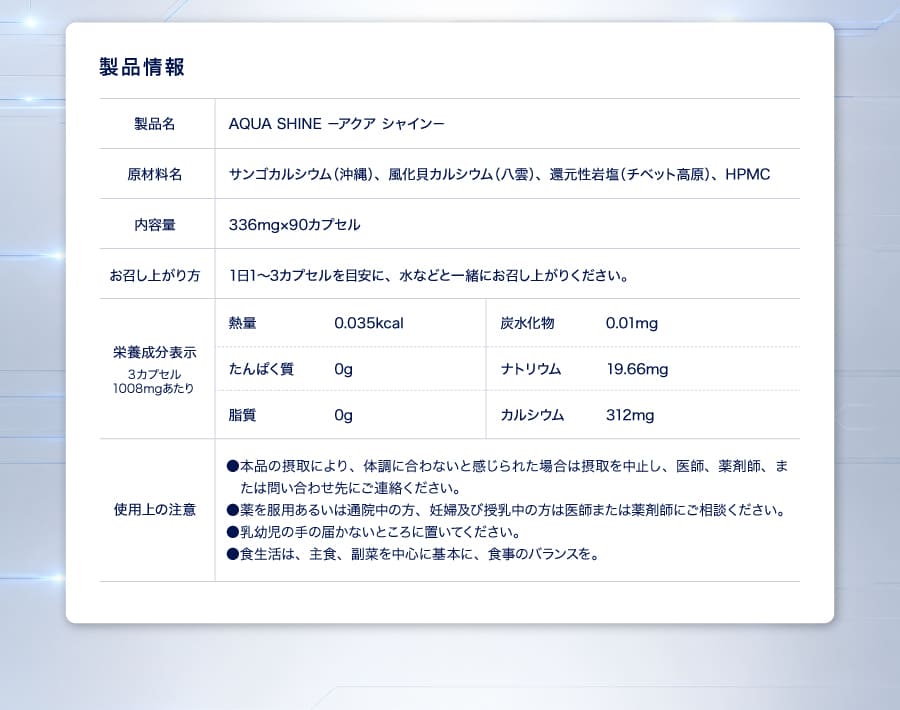Select the 0g value beside 脂質
Image resolution: width=900 pixels, height=710 pixels.
(x=343, y=416)
